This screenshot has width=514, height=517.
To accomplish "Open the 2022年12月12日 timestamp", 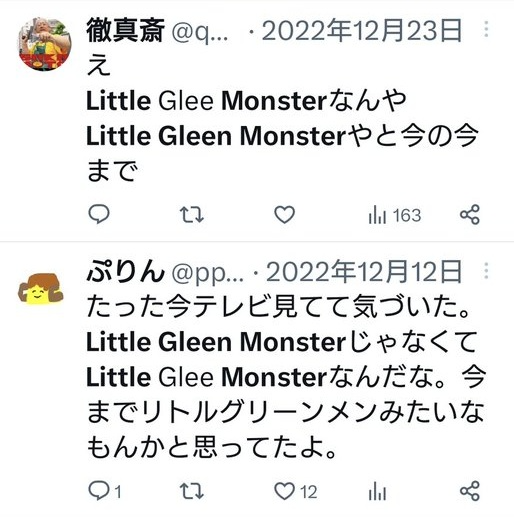I will pos(364,272).
